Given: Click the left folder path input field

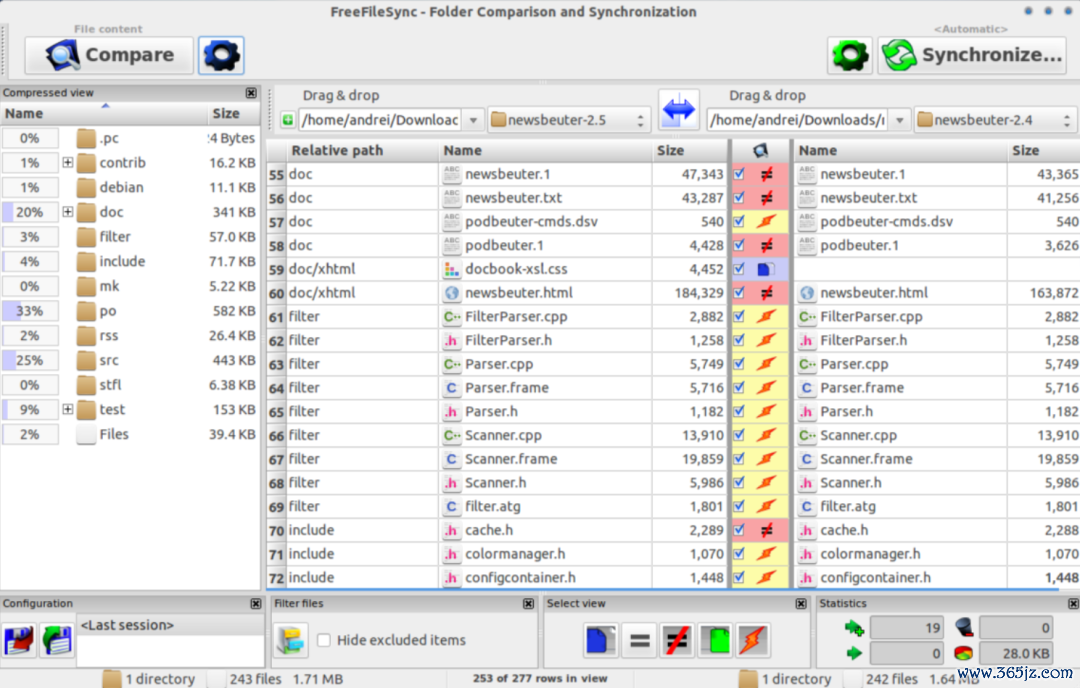Looking at the screenshot, I should pyautogui.click(x=380, y=121).
